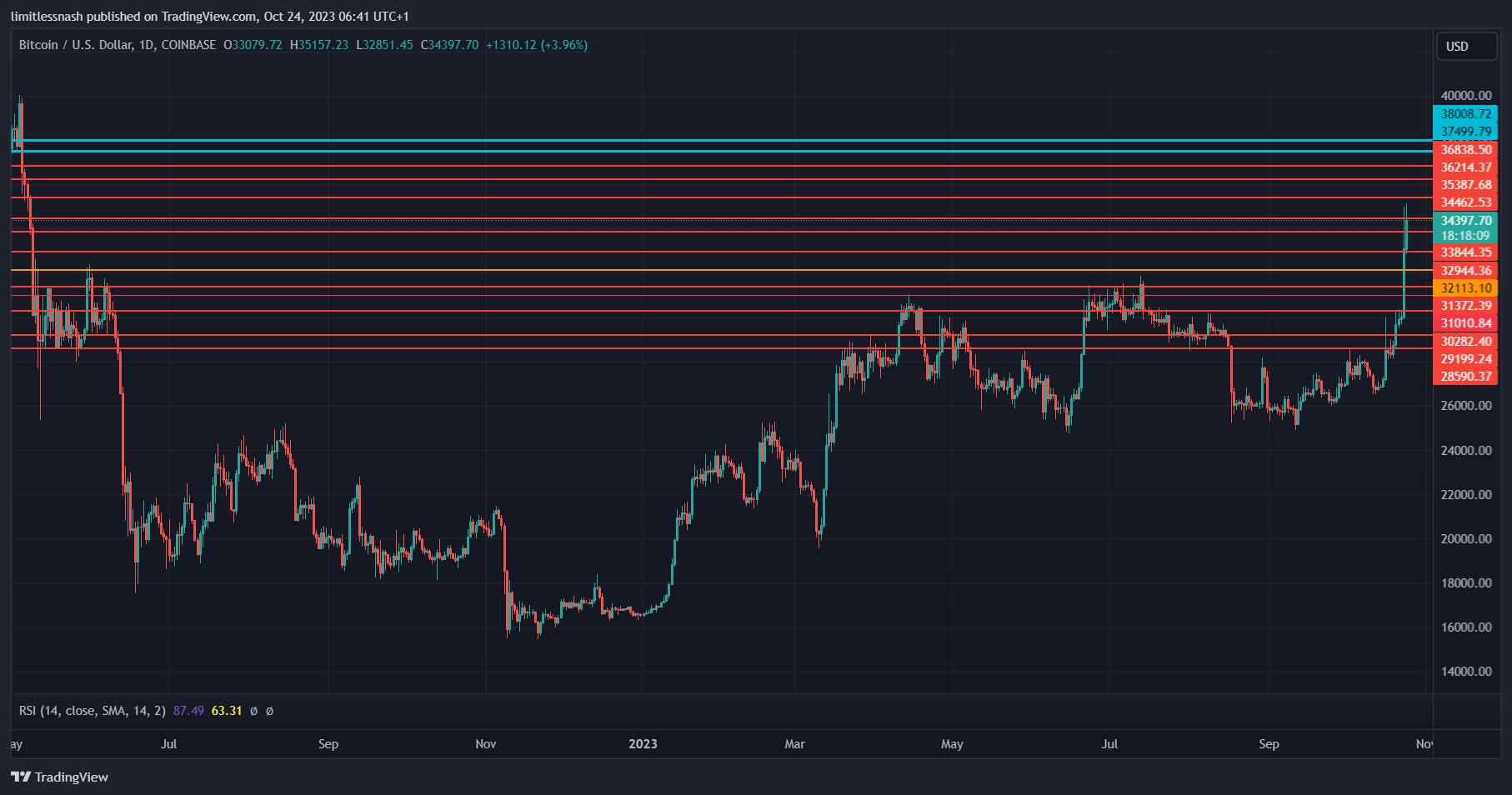Select the 31372.39 price label

[1465, 306]
